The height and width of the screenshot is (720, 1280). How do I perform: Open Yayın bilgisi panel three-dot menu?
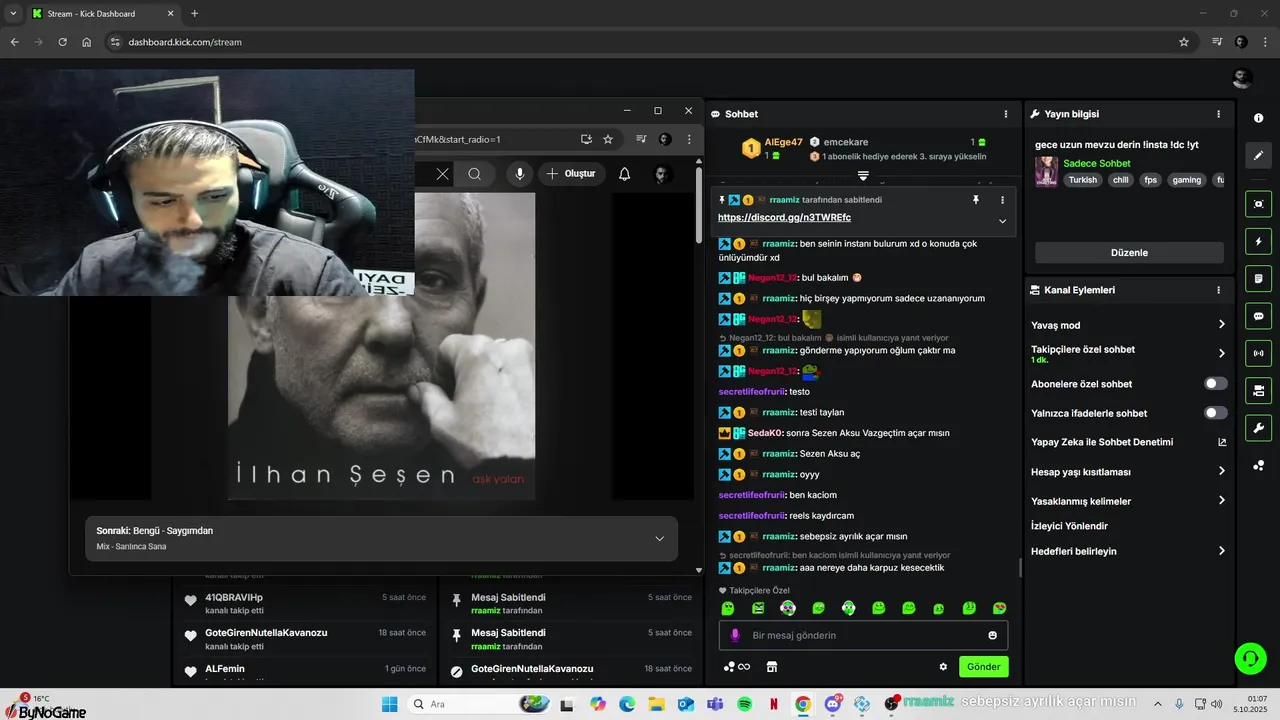(1218, 114)
